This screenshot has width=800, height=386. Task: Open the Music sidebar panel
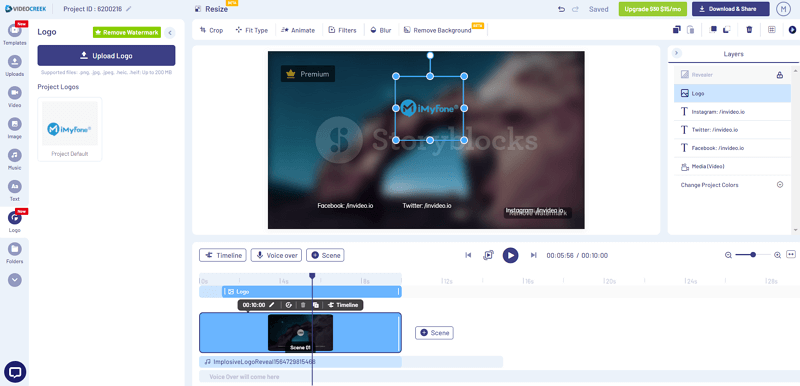14,159
